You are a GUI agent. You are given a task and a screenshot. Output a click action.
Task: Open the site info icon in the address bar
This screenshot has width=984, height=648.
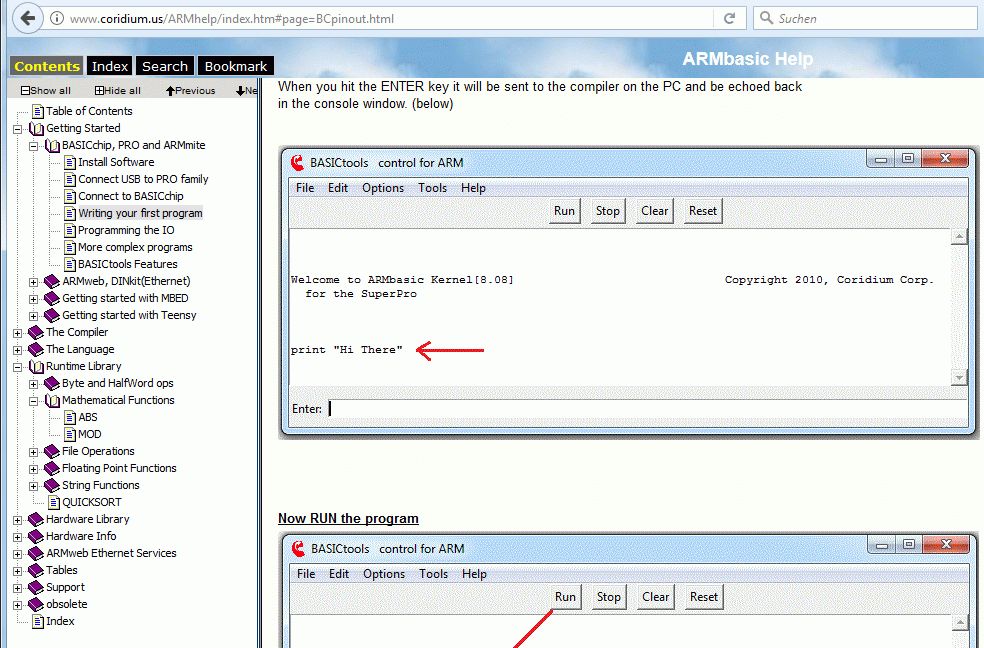click(56, 18)
